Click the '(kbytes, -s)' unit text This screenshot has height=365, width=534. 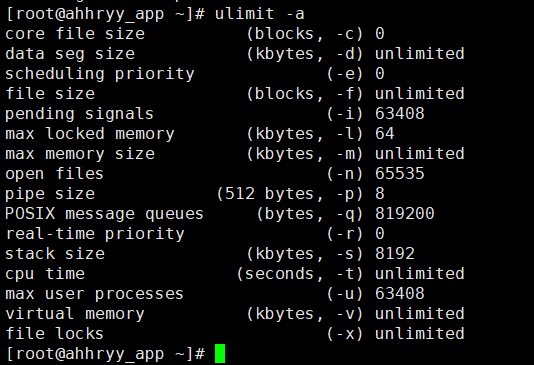click(x=305, y=254)
